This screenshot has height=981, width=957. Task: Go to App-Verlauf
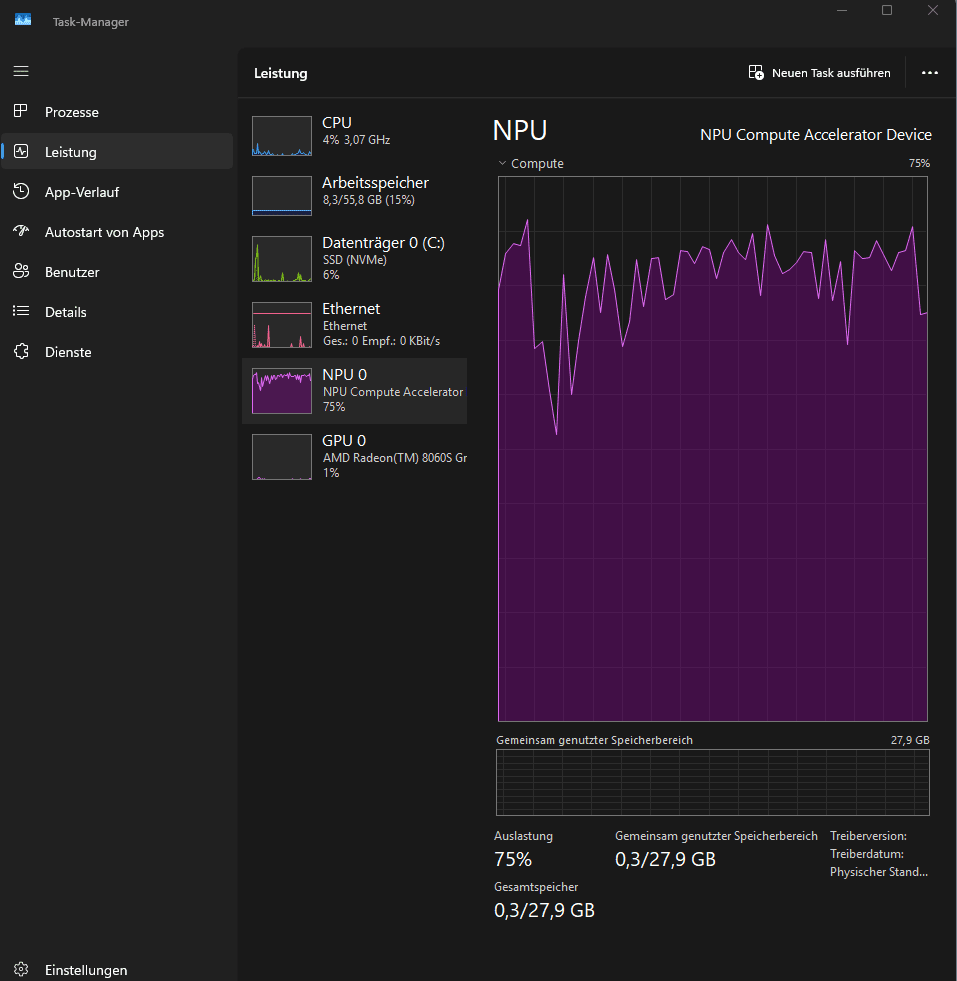[82, 192]
